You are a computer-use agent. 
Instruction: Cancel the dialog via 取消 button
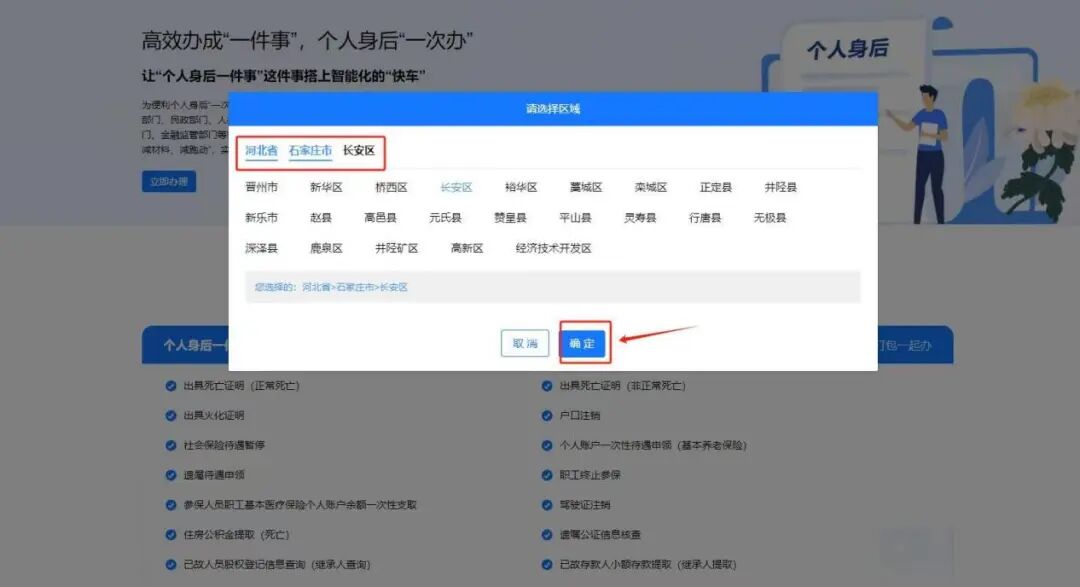(523, 342)
